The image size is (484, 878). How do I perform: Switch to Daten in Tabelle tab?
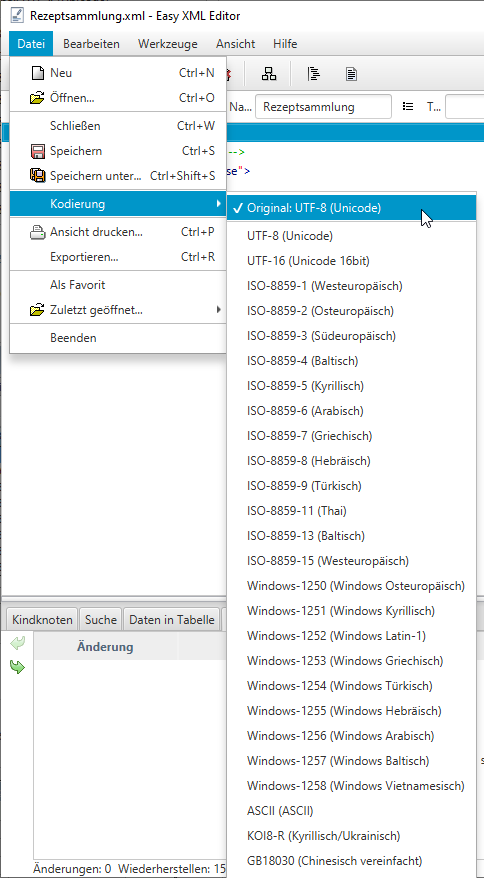172,620
